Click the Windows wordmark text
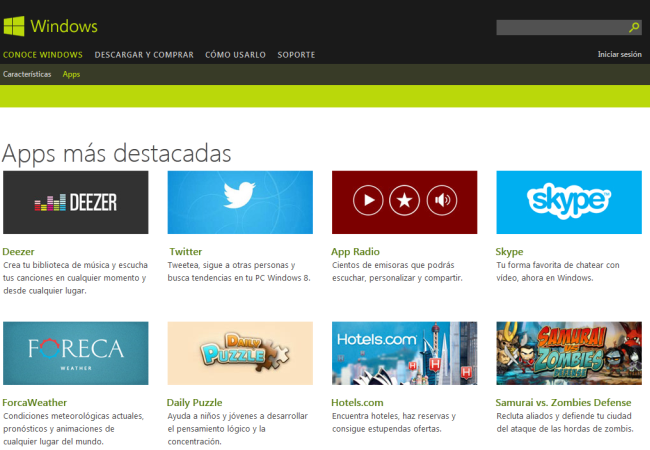 point(64,26)
